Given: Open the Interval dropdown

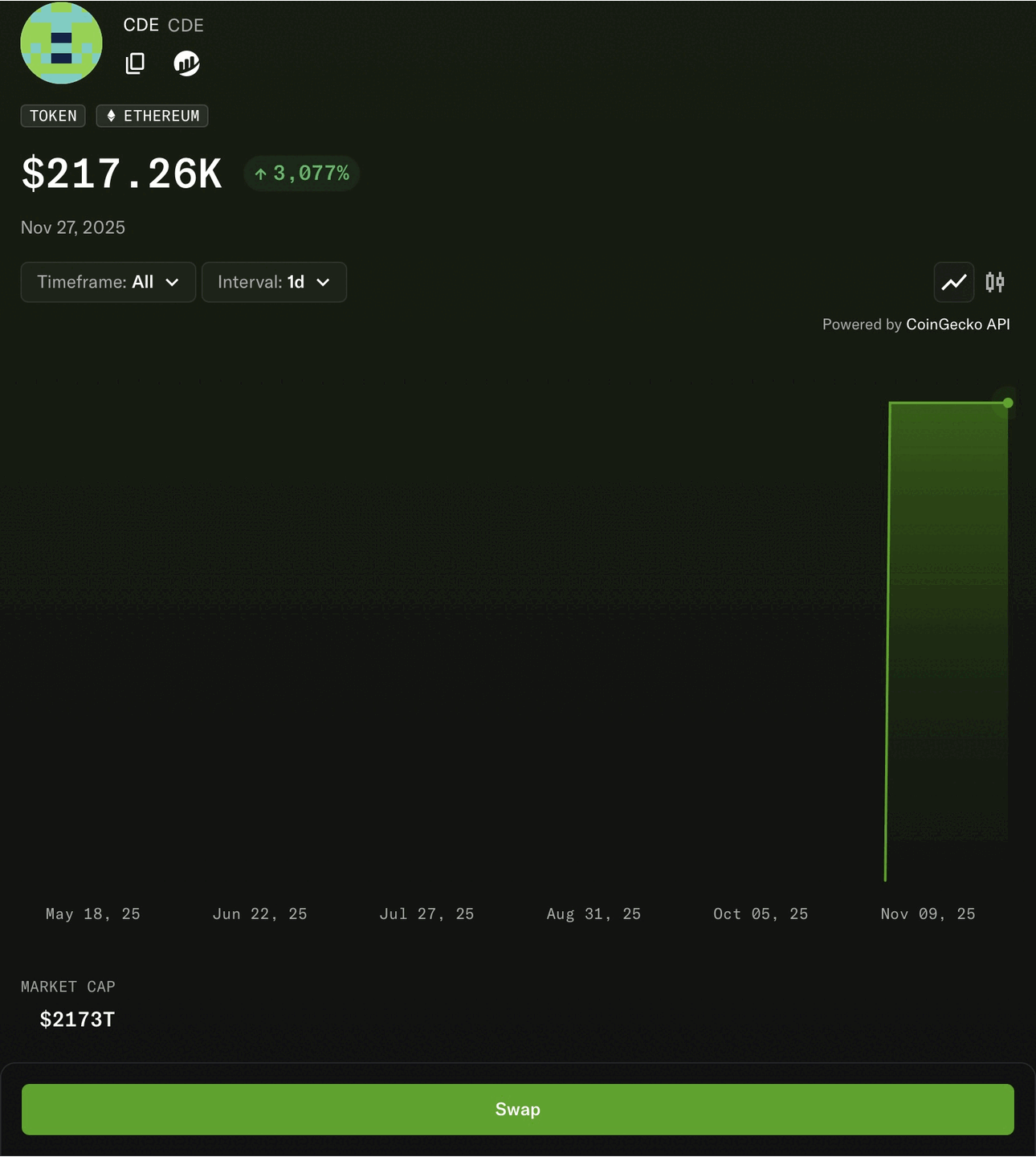Looking at the screenshot, I should pyautogui.click(x=274, y=282).
